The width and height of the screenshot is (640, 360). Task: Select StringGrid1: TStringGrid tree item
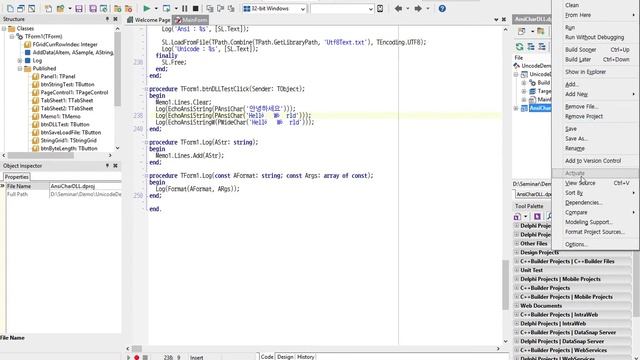[x=69, y=140]
